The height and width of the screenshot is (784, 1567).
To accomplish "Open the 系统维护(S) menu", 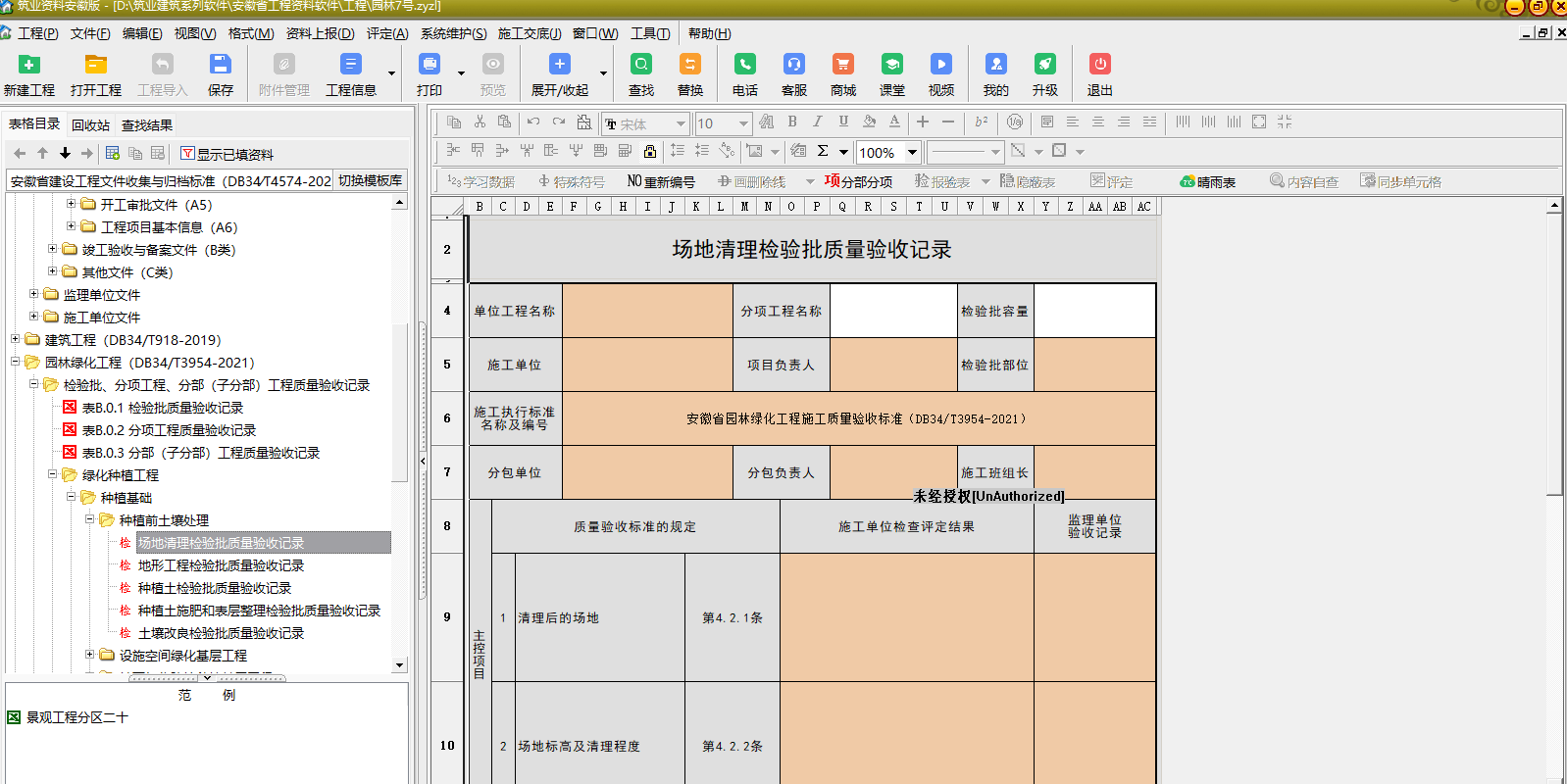I will [x=453, y=33].
